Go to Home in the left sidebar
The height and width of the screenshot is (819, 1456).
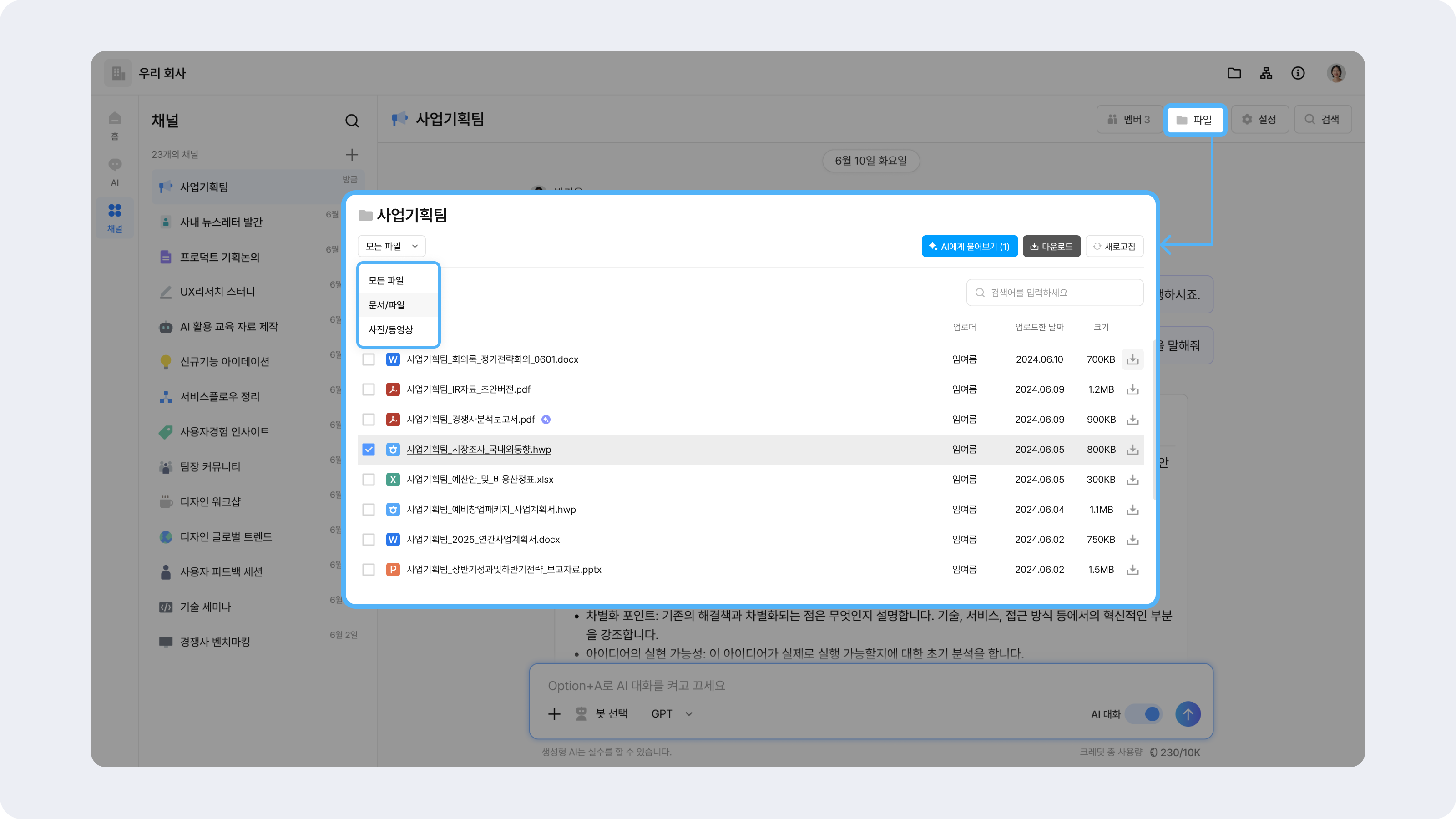(115, 126)
